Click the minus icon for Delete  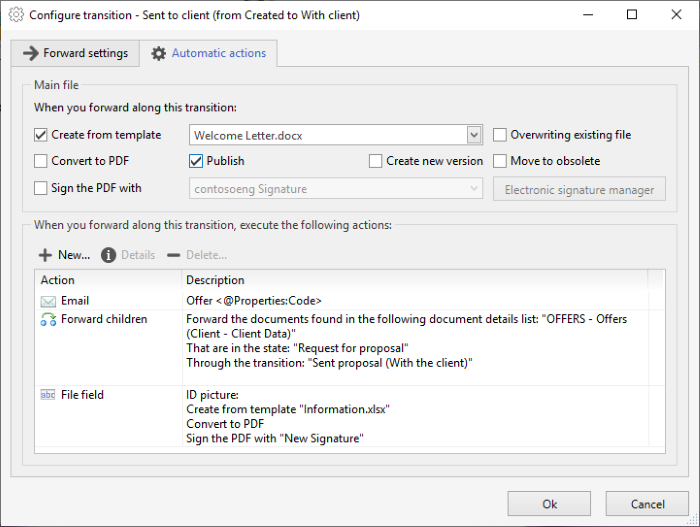[173, 255]
